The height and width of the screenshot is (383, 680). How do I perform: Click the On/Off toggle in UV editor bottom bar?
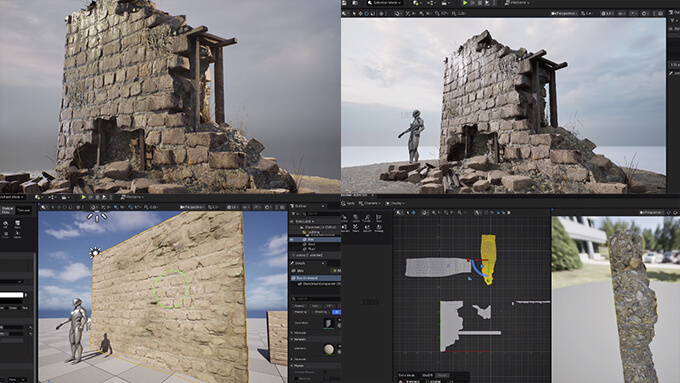click(x=428, y=375)
